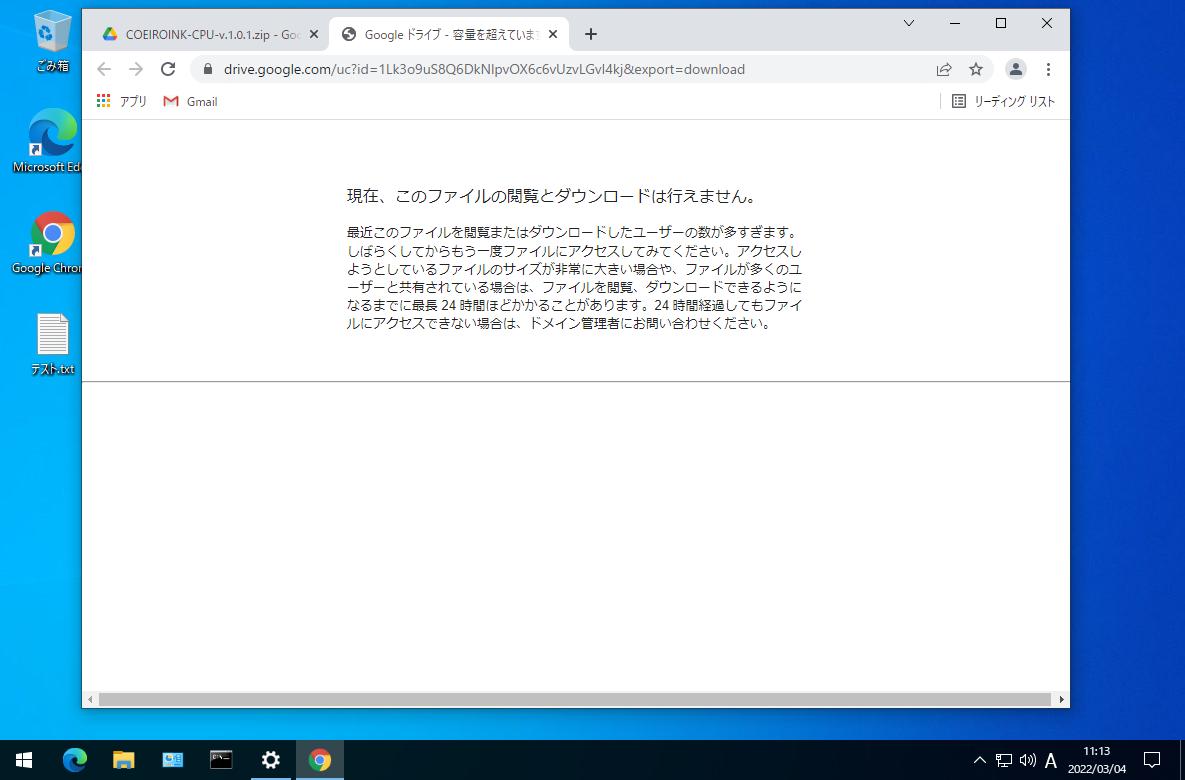Reload the Google Drive page
The width and height of the screenshot is (1185, 780).
[x=169, y=70]
